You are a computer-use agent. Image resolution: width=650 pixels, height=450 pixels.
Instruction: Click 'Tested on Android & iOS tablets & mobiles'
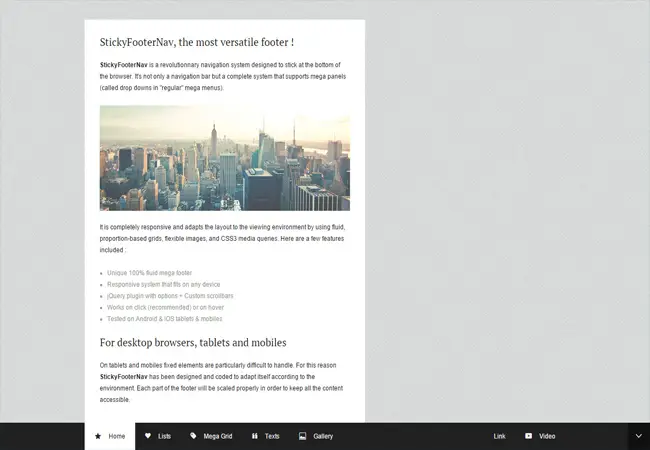[x=165, y=319]
